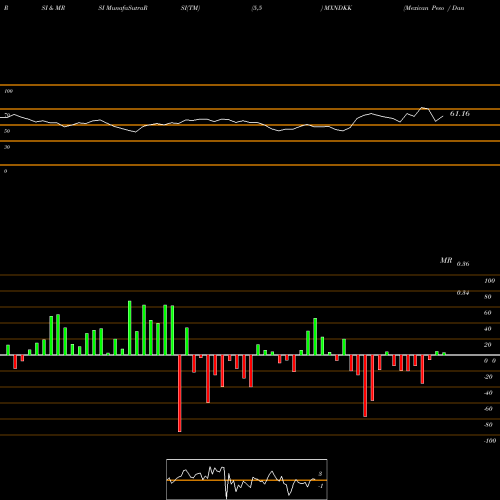The width and height of the screenshot is (500, 500).
Task: Click the 60 label on the MR axis
Action: pos(488,313)
